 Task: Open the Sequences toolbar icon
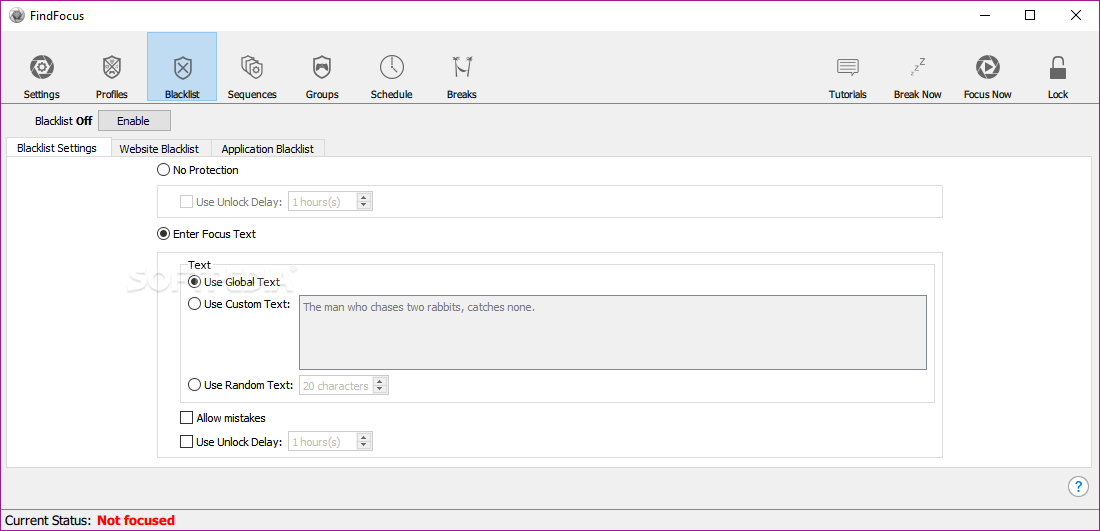252,67
